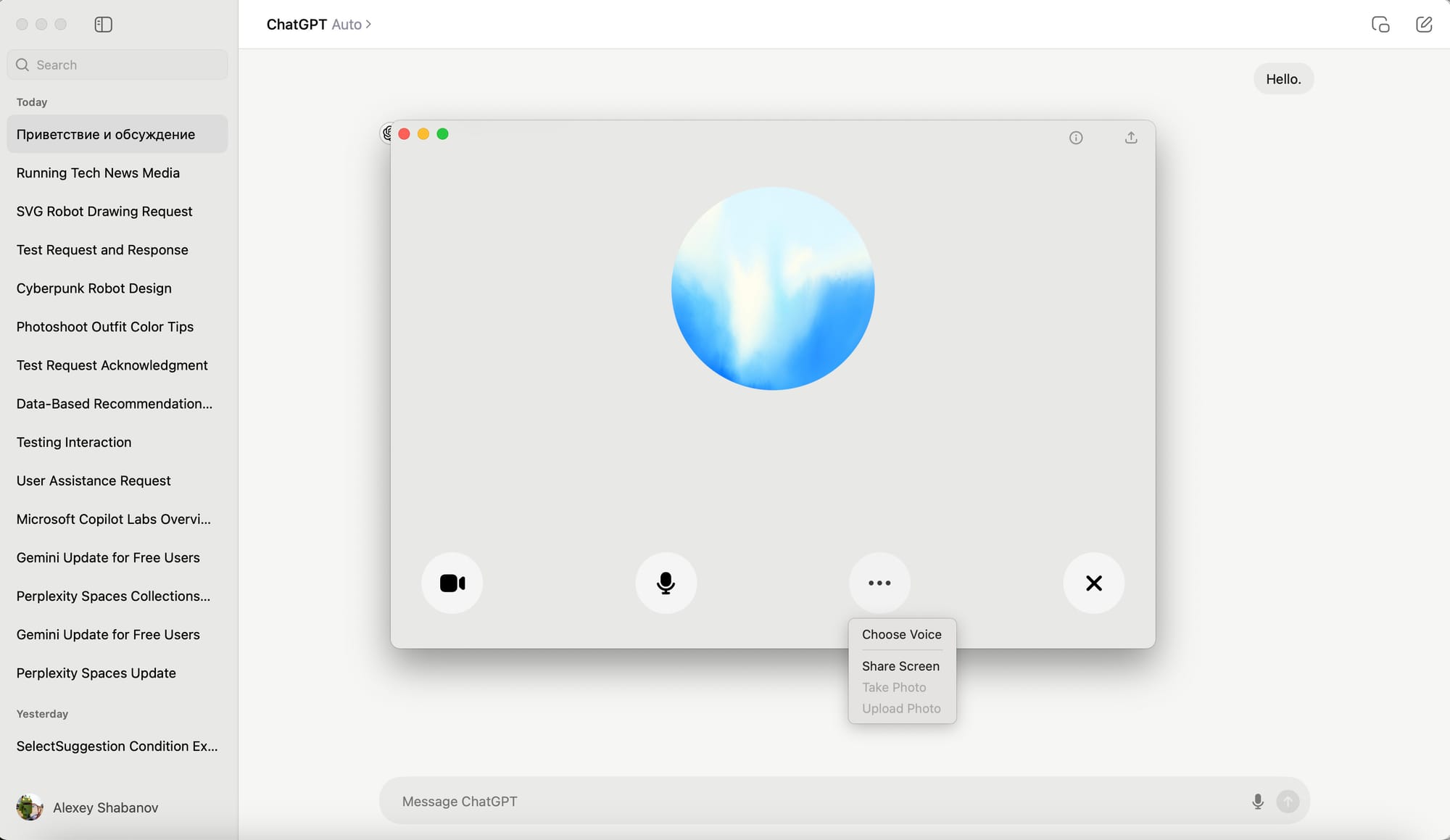Image resolution: width=1450 pixels, height=840 pixels.
Task: Open the voice mode options ellipsis menu
Action: click(x=879, y=583)
